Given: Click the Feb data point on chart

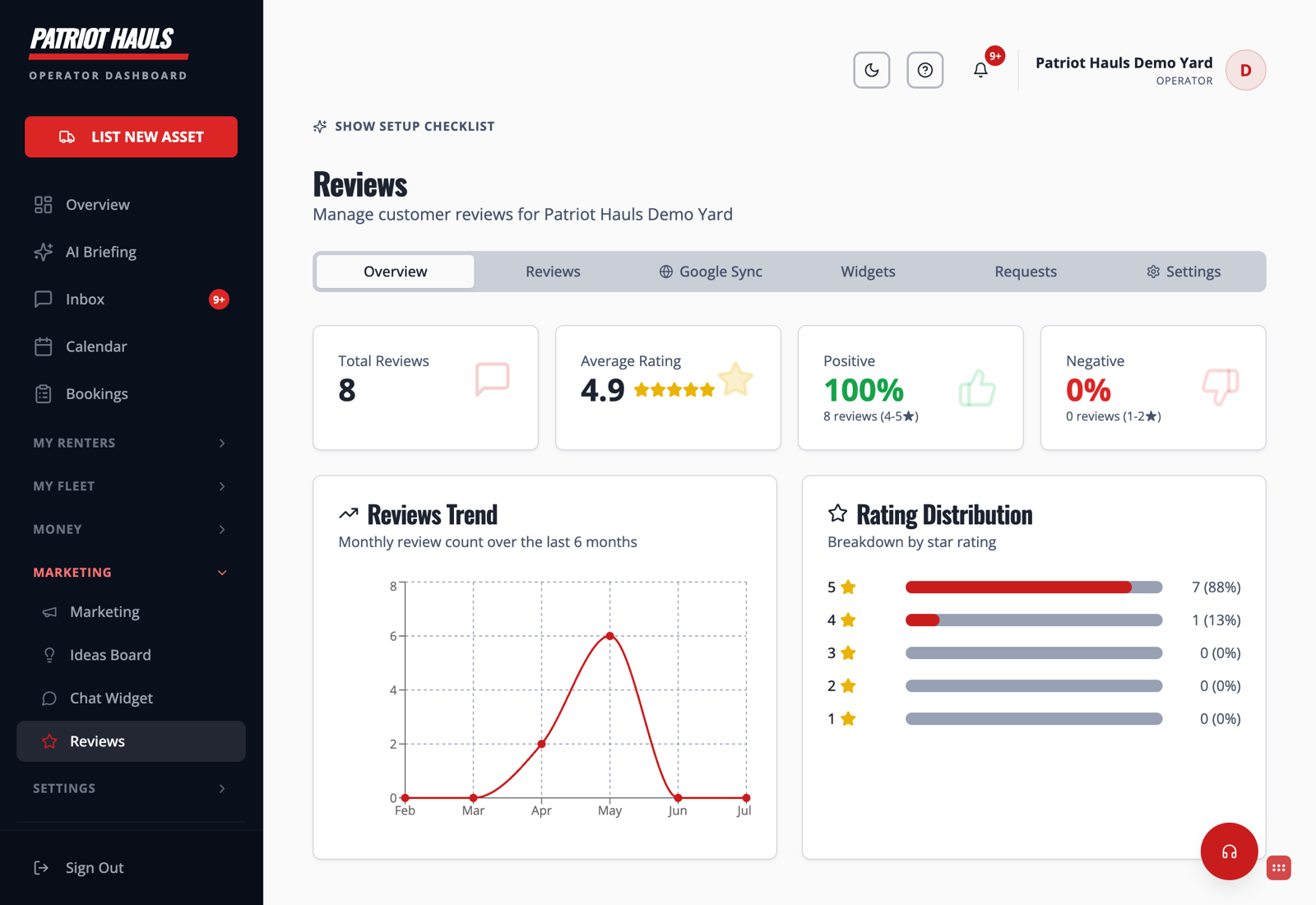Looking at the screenshot, I should tap(405, 798).
